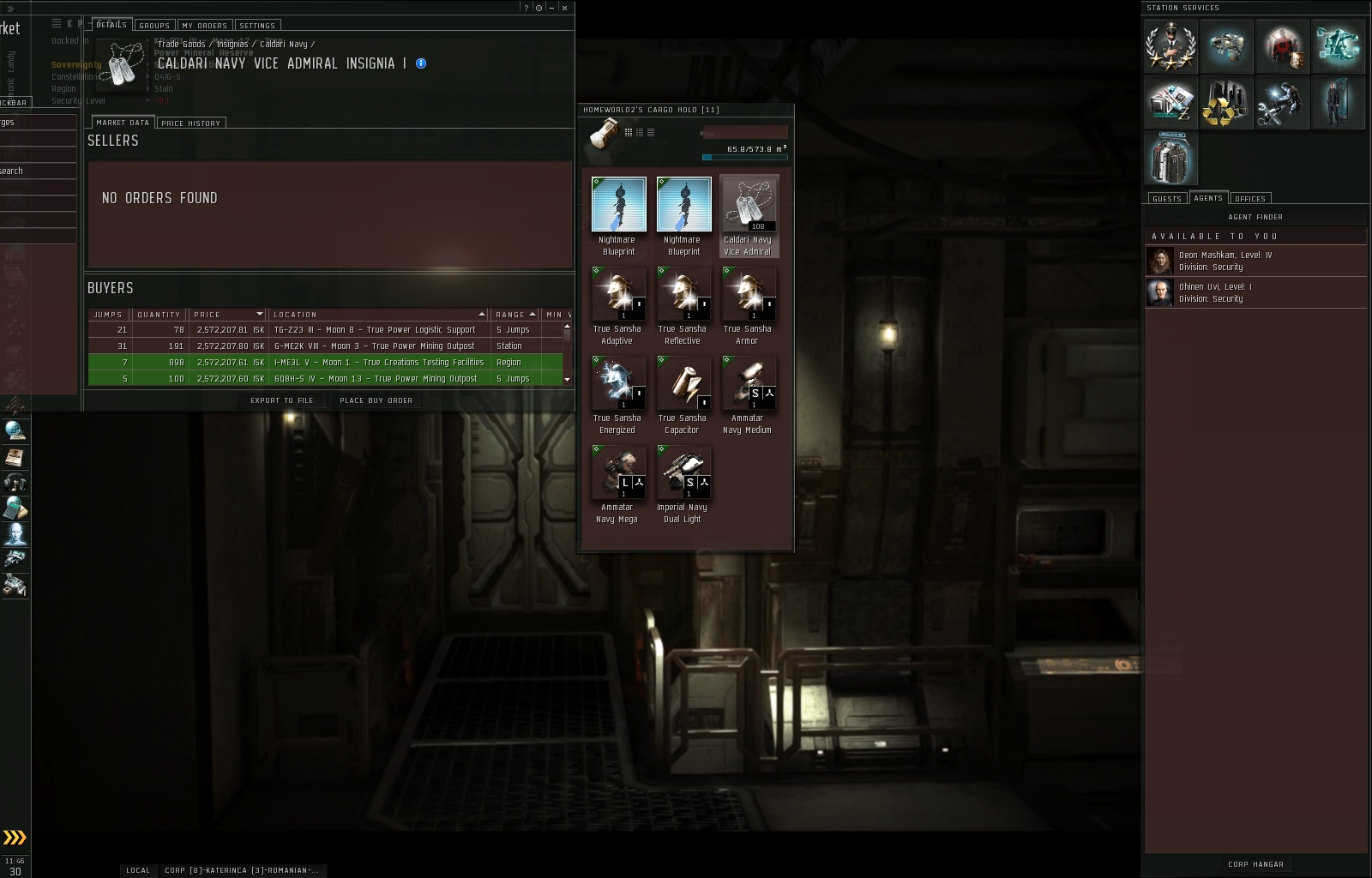
Task: Select buy order at G-ME2K VIII Moon 3
Action: [325, 346]
